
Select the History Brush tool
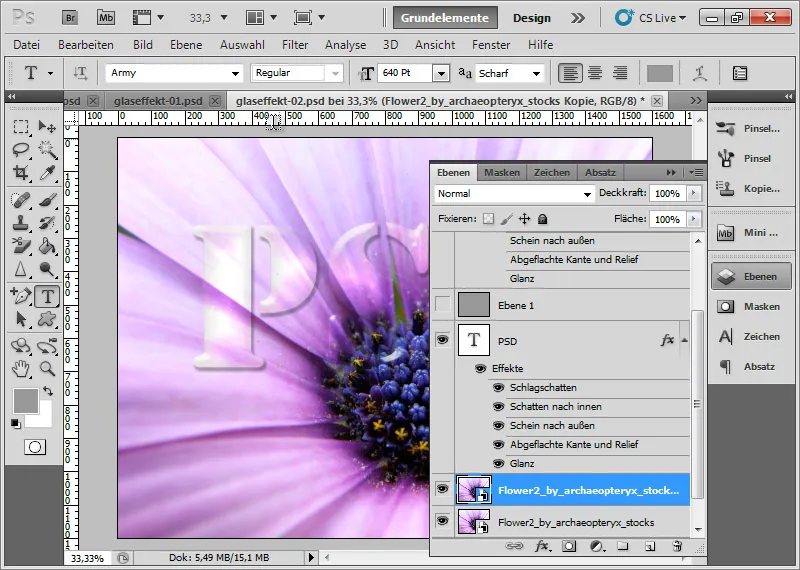click(47, 223)
